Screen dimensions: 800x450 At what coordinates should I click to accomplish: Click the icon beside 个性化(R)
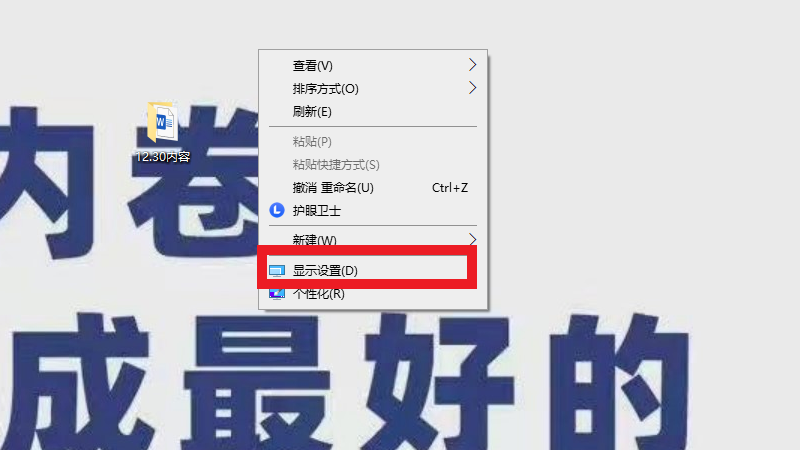click(277, 294)
